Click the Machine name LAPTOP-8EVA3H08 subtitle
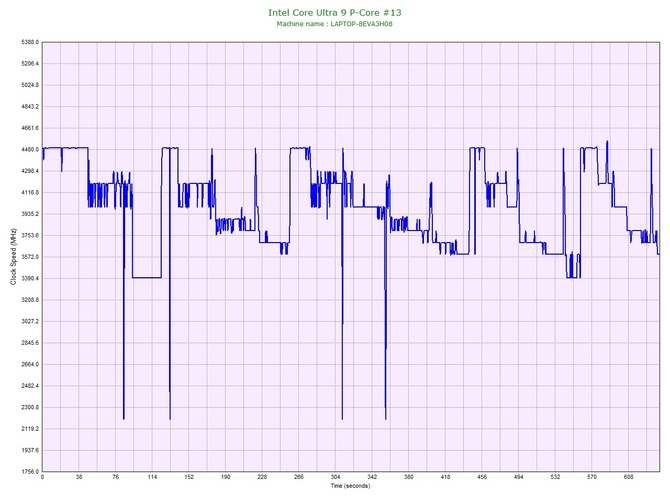This screenshot has height=503, width=670. click(x=334, y=24)
